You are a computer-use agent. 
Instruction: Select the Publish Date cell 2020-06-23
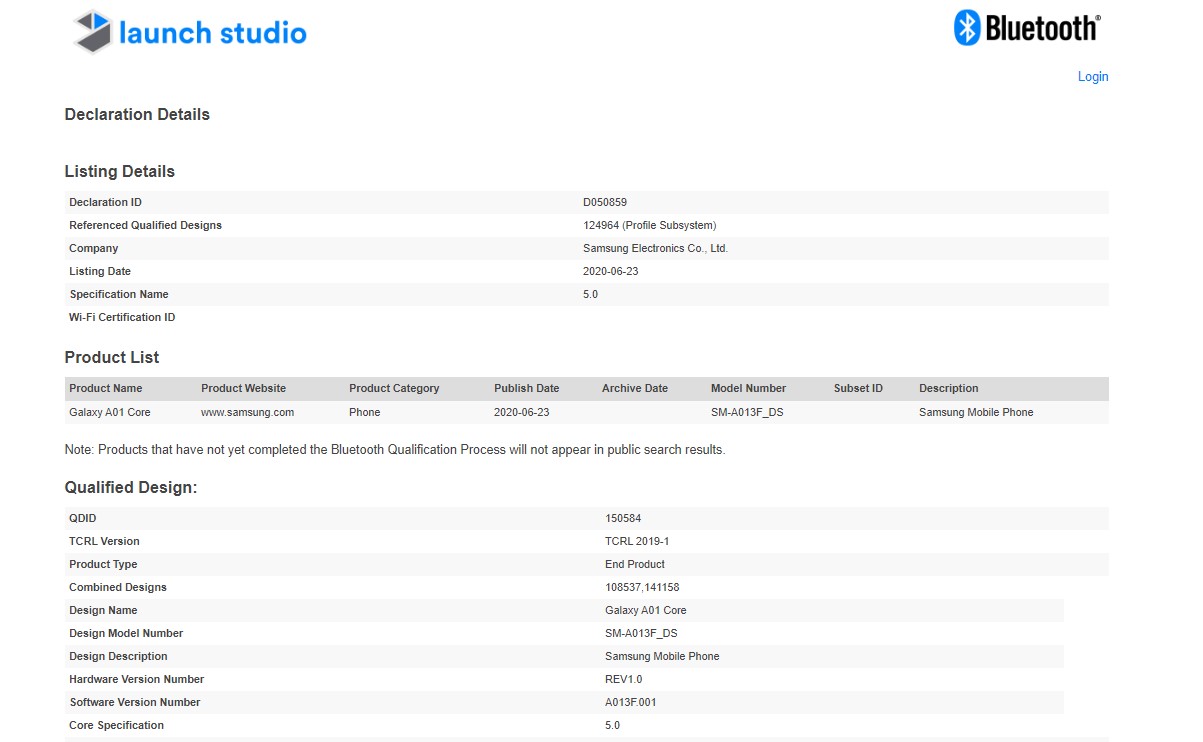522,413
